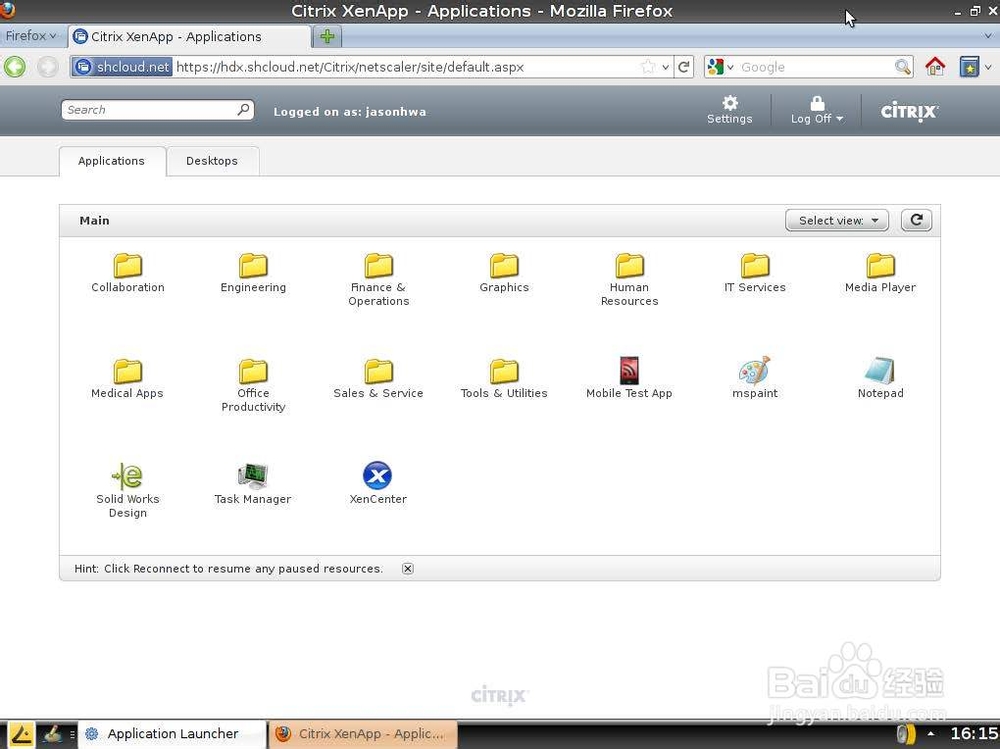Click the shcloud.net site identity button

(122, 66)
